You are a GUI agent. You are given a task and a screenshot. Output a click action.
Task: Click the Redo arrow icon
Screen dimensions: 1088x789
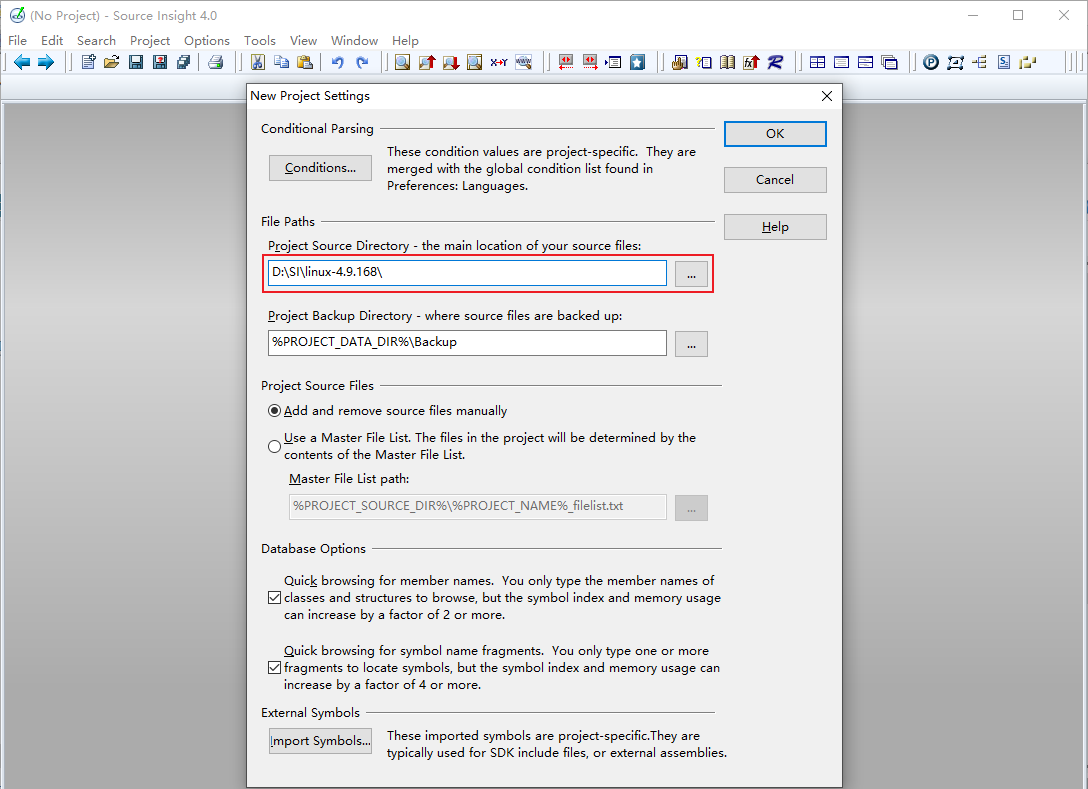[362, 62]
